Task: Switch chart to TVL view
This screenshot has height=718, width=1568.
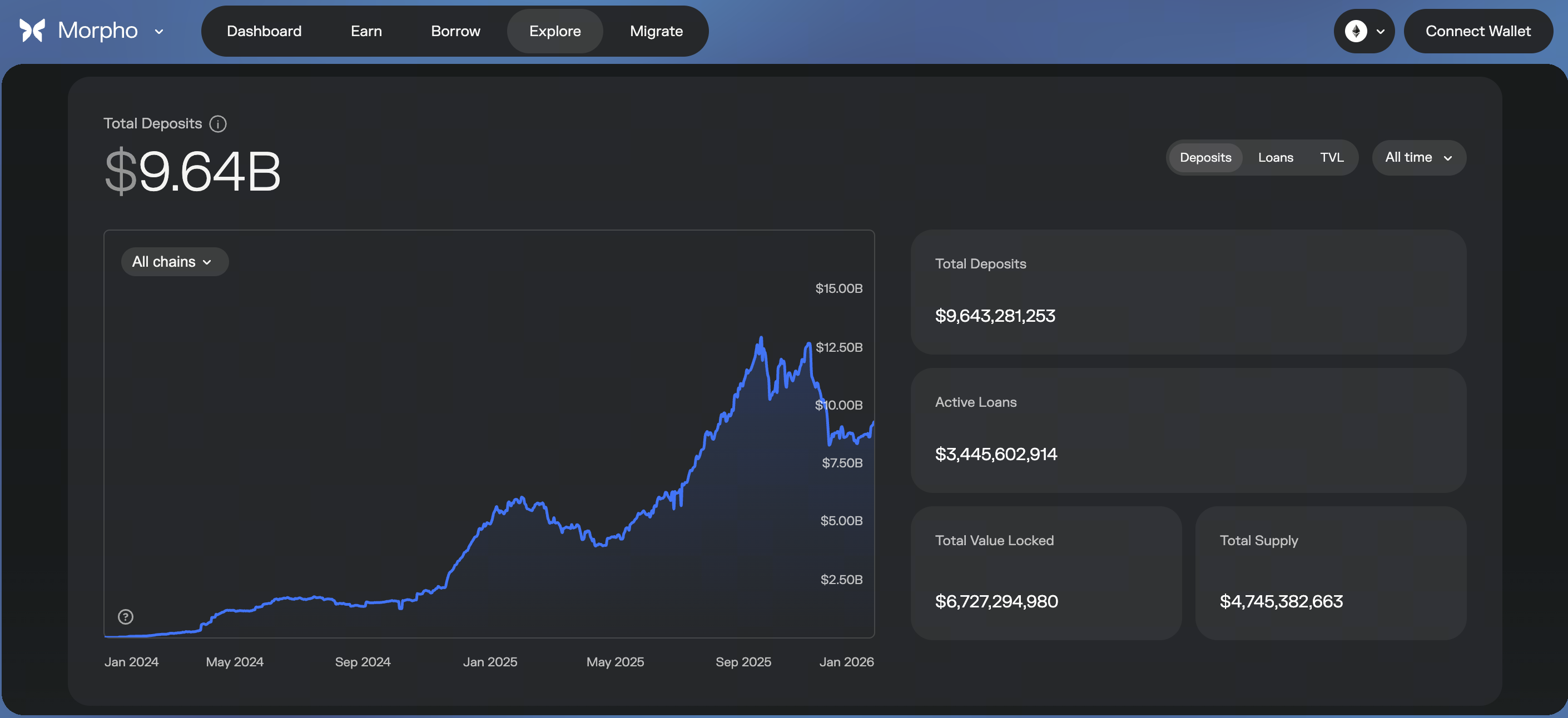Action: click(1331, 158)
